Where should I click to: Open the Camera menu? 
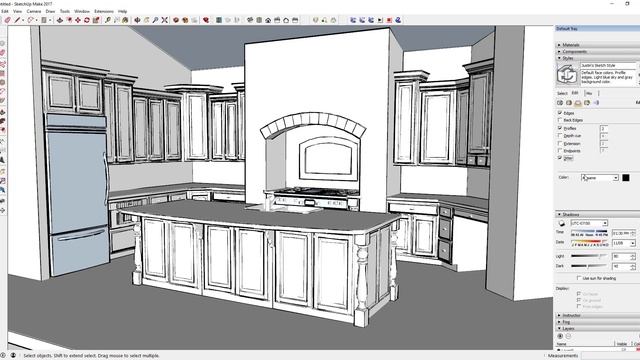coord(34,11)
